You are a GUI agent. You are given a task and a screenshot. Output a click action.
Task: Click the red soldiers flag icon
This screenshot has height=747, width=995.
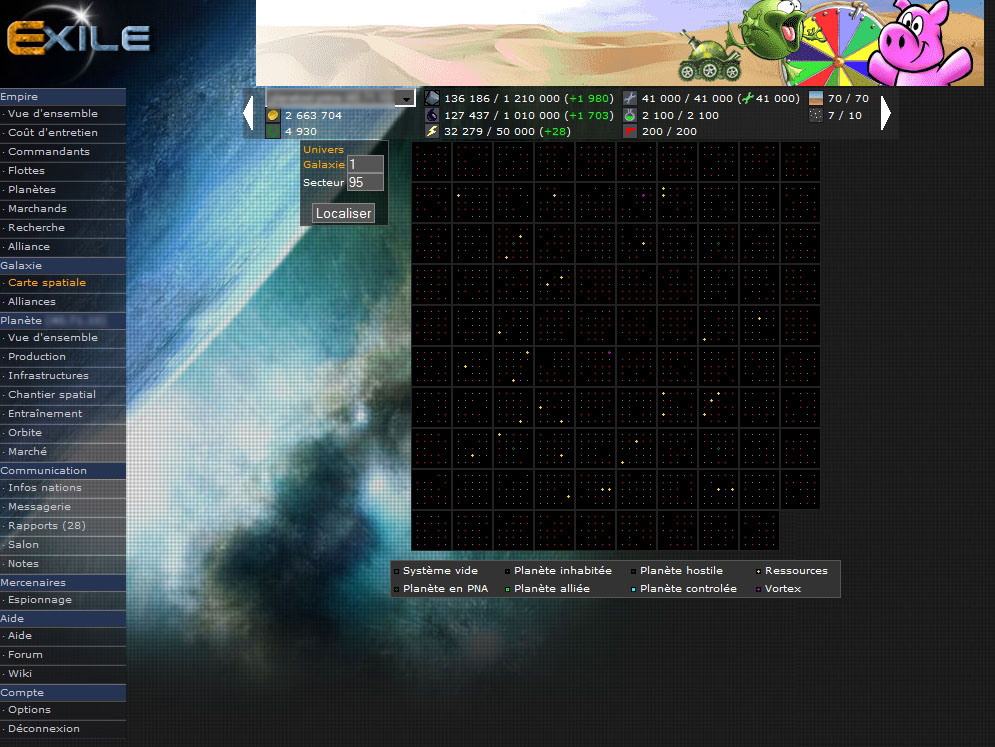point(630,131)
